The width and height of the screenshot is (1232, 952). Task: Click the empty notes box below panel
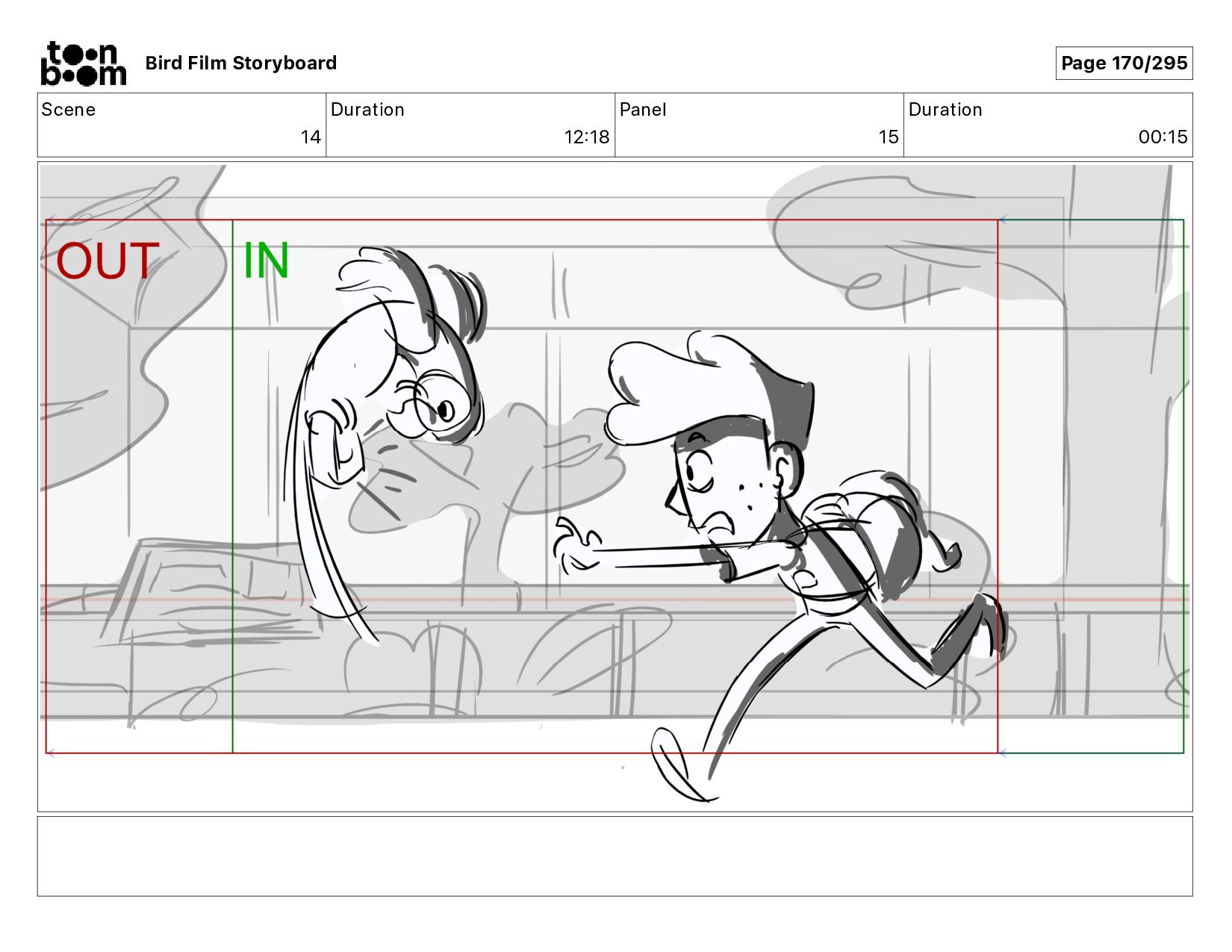click(x=615, y=856)
